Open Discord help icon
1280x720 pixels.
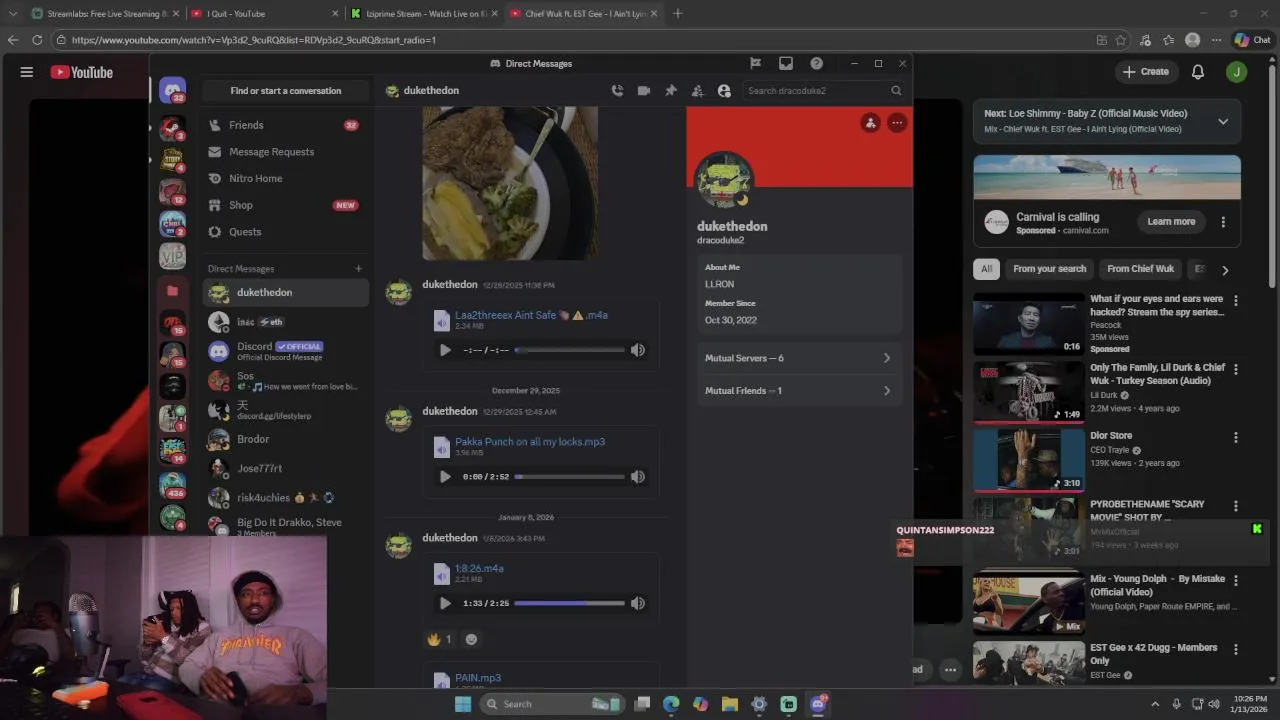(817, 63)
